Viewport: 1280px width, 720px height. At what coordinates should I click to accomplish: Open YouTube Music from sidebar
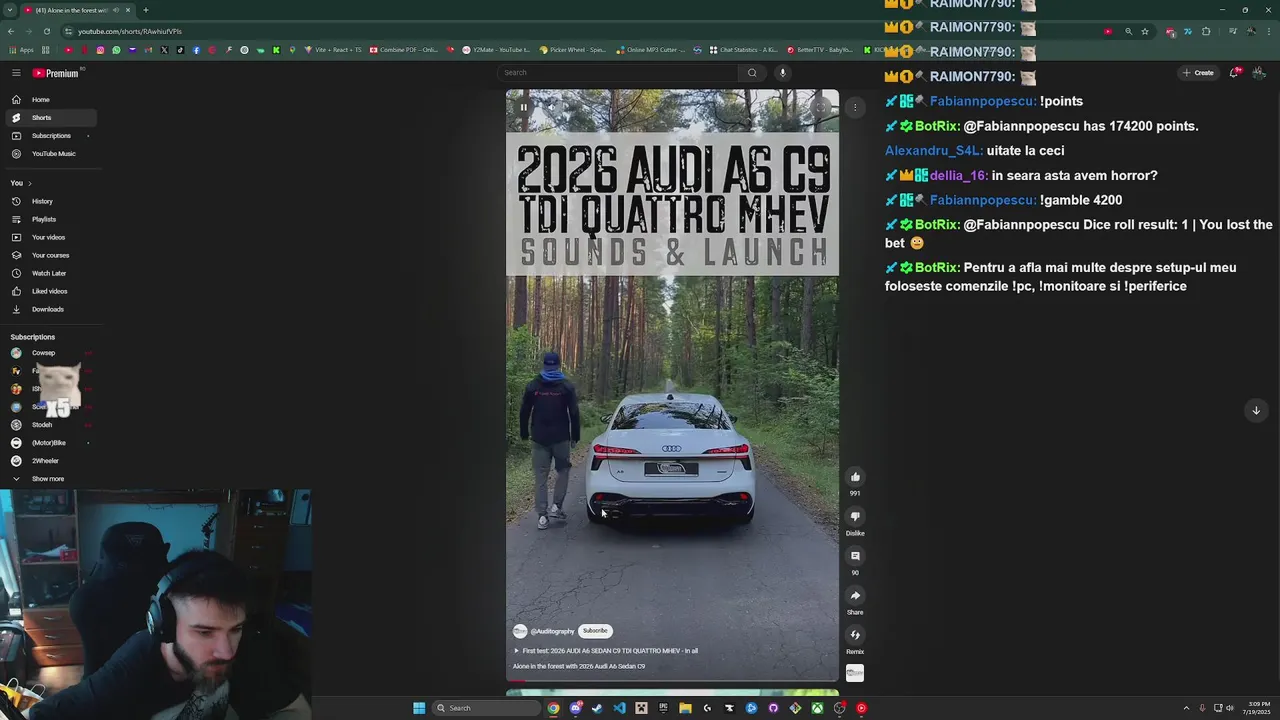[x=53, y=154]
